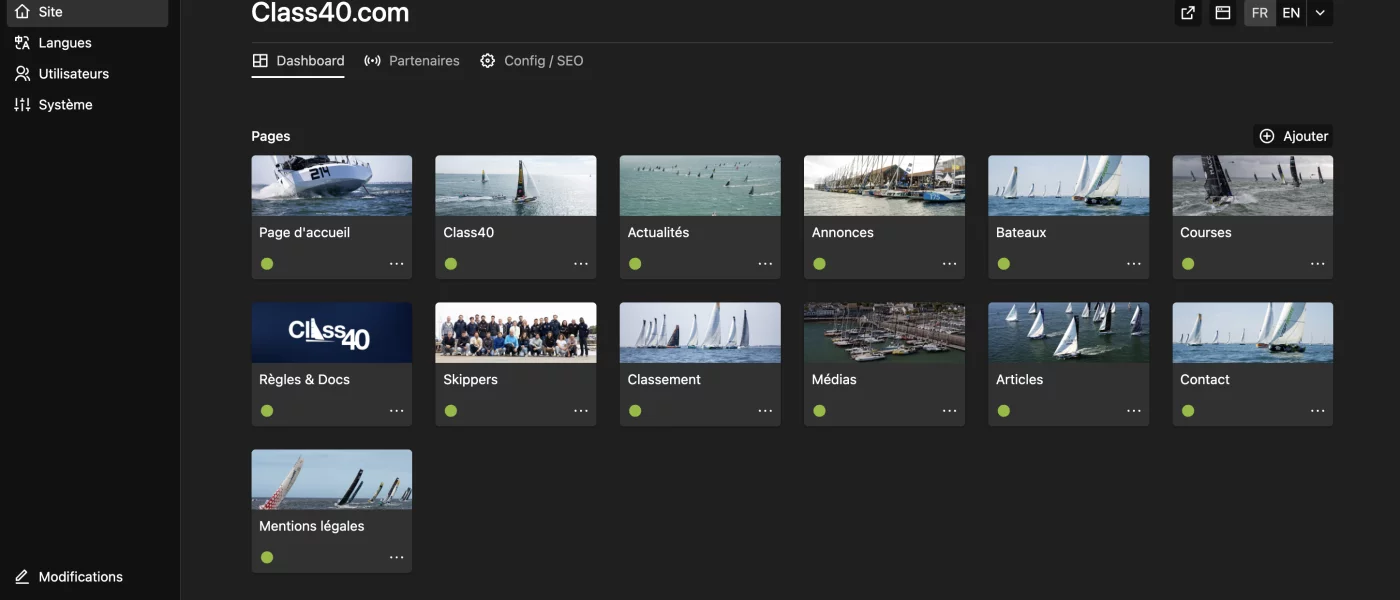Viewport: 1400px width, 600px height.
Task: Open options menu for Mentions légales
Action: click(397, 558)
